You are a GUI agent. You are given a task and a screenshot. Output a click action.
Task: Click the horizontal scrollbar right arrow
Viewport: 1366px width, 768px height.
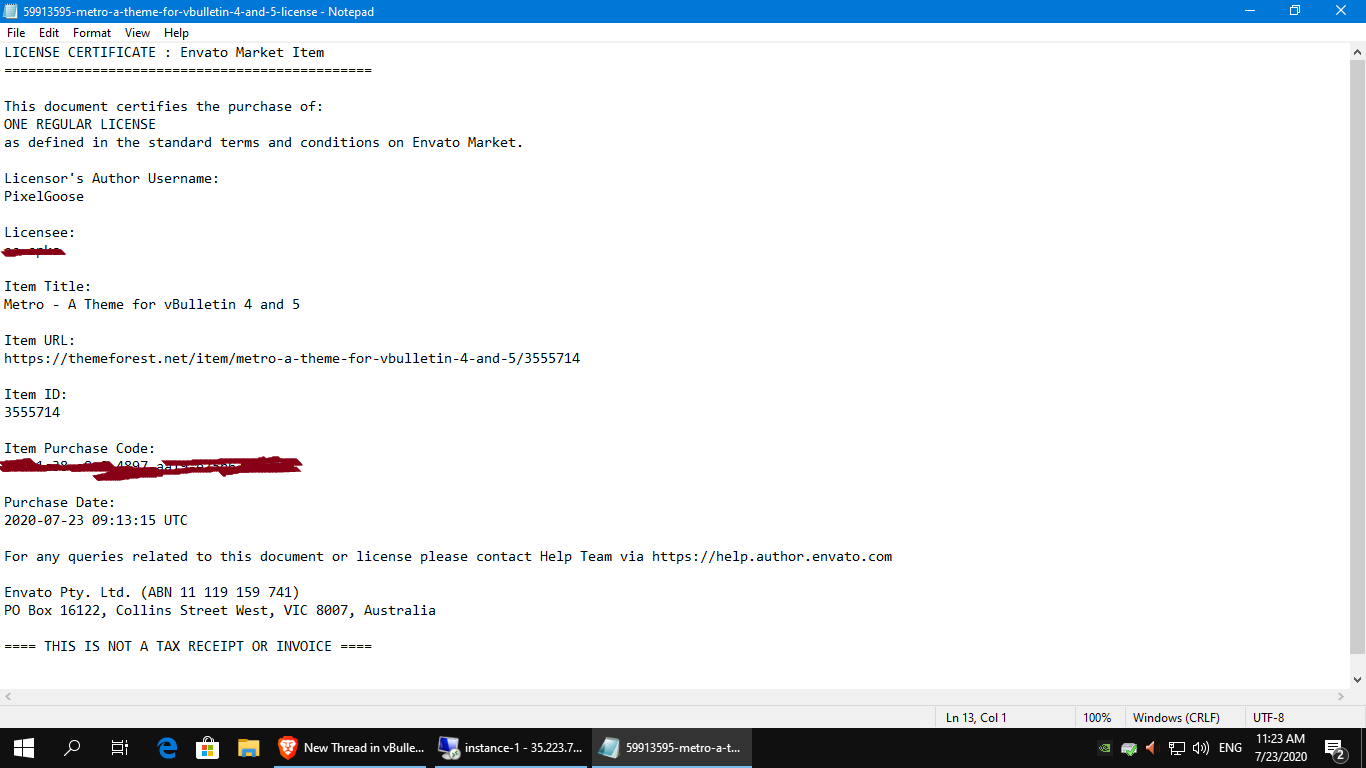click(x=1341, y=697)
